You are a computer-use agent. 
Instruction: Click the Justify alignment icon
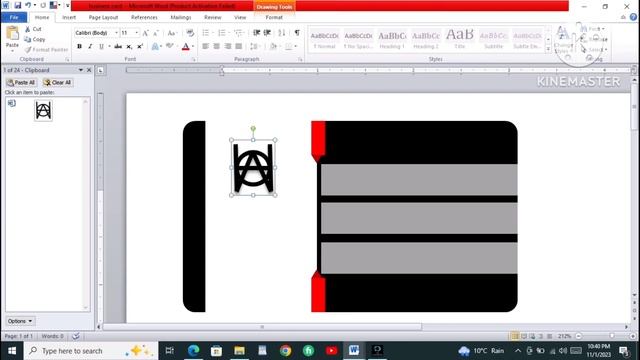238,47
